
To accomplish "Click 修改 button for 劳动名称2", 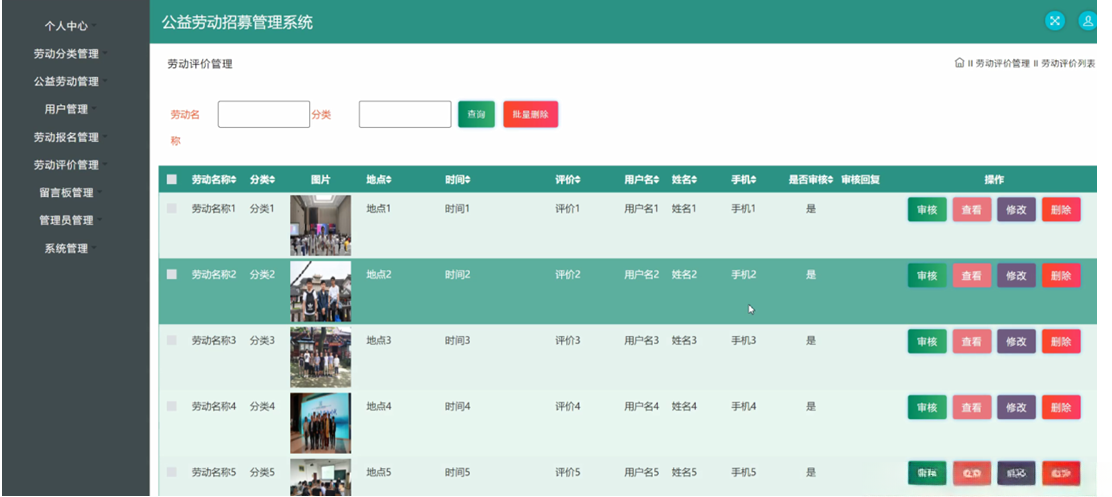I will click(x=1016, y=276).
